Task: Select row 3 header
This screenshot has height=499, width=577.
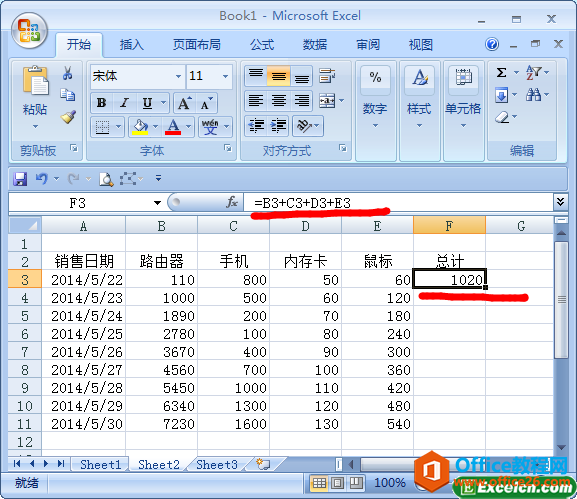Action: [25, 280]
